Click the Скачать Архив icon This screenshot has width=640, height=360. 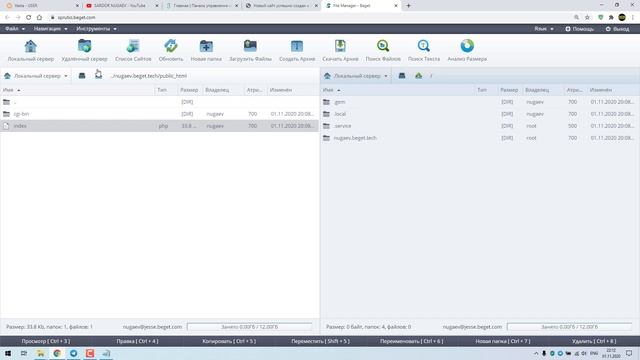340,46
